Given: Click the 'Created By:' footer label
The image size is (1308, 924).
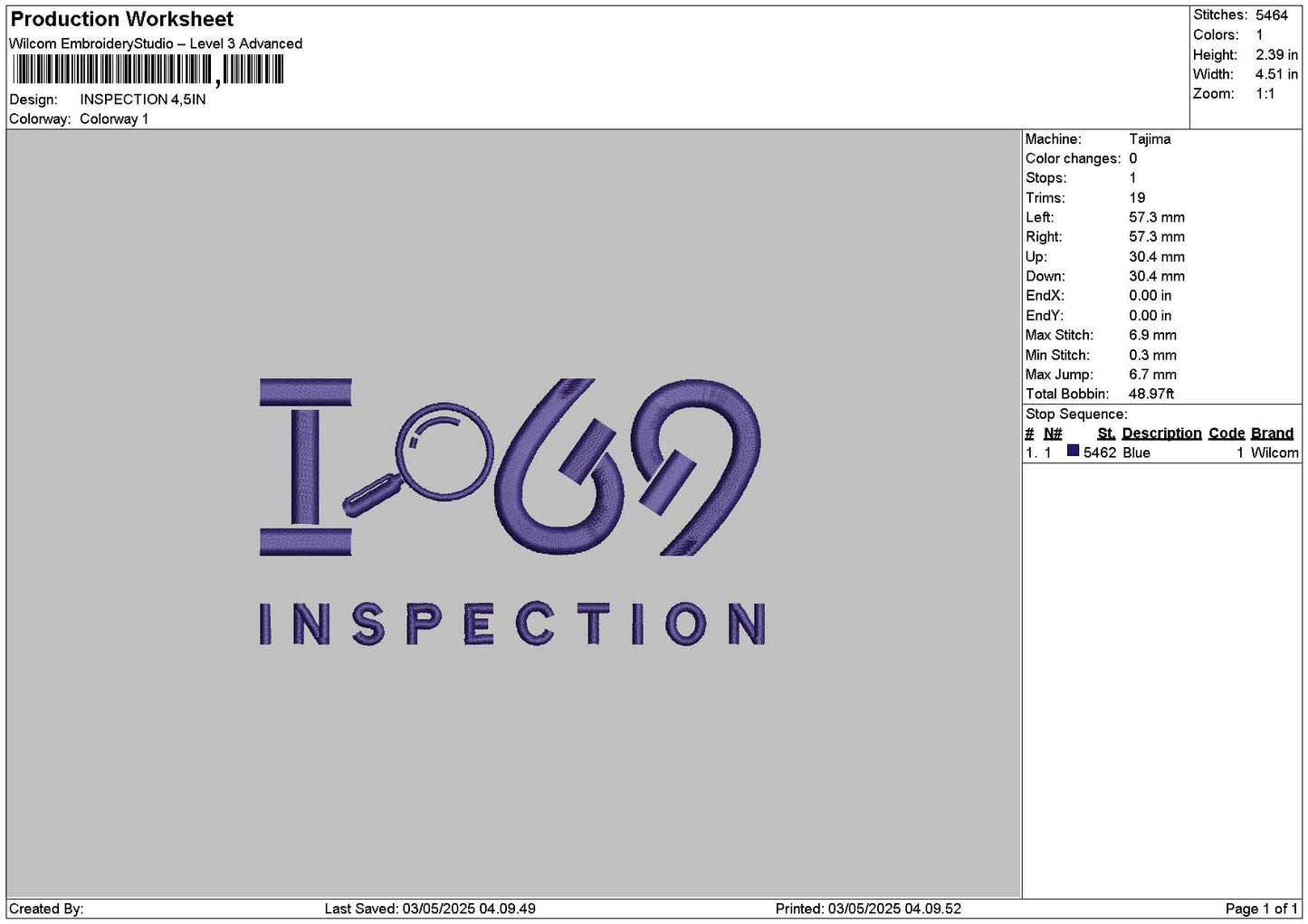Looking at the screenshot, I should tap(46, 909).
